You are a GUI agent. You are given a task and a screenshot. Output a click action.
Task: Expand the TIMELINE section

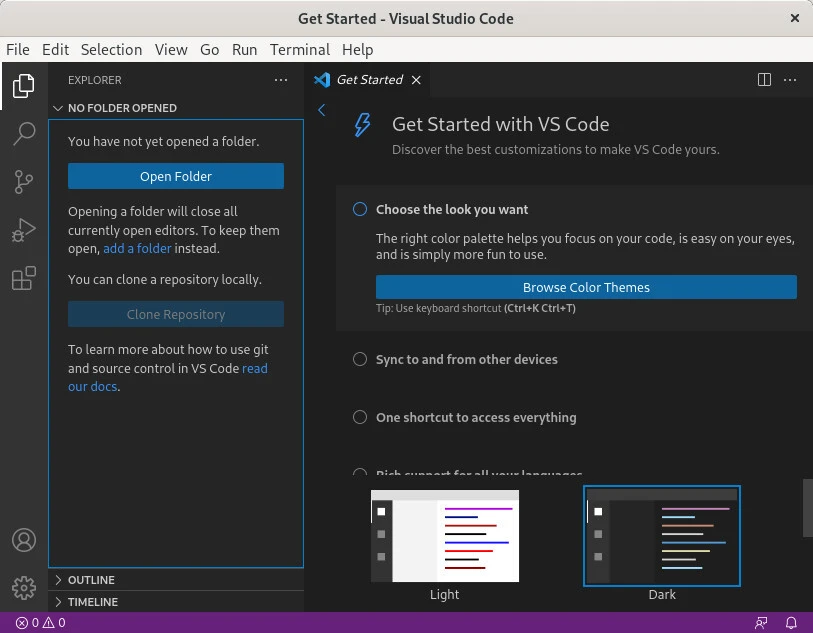coord(92,602)
